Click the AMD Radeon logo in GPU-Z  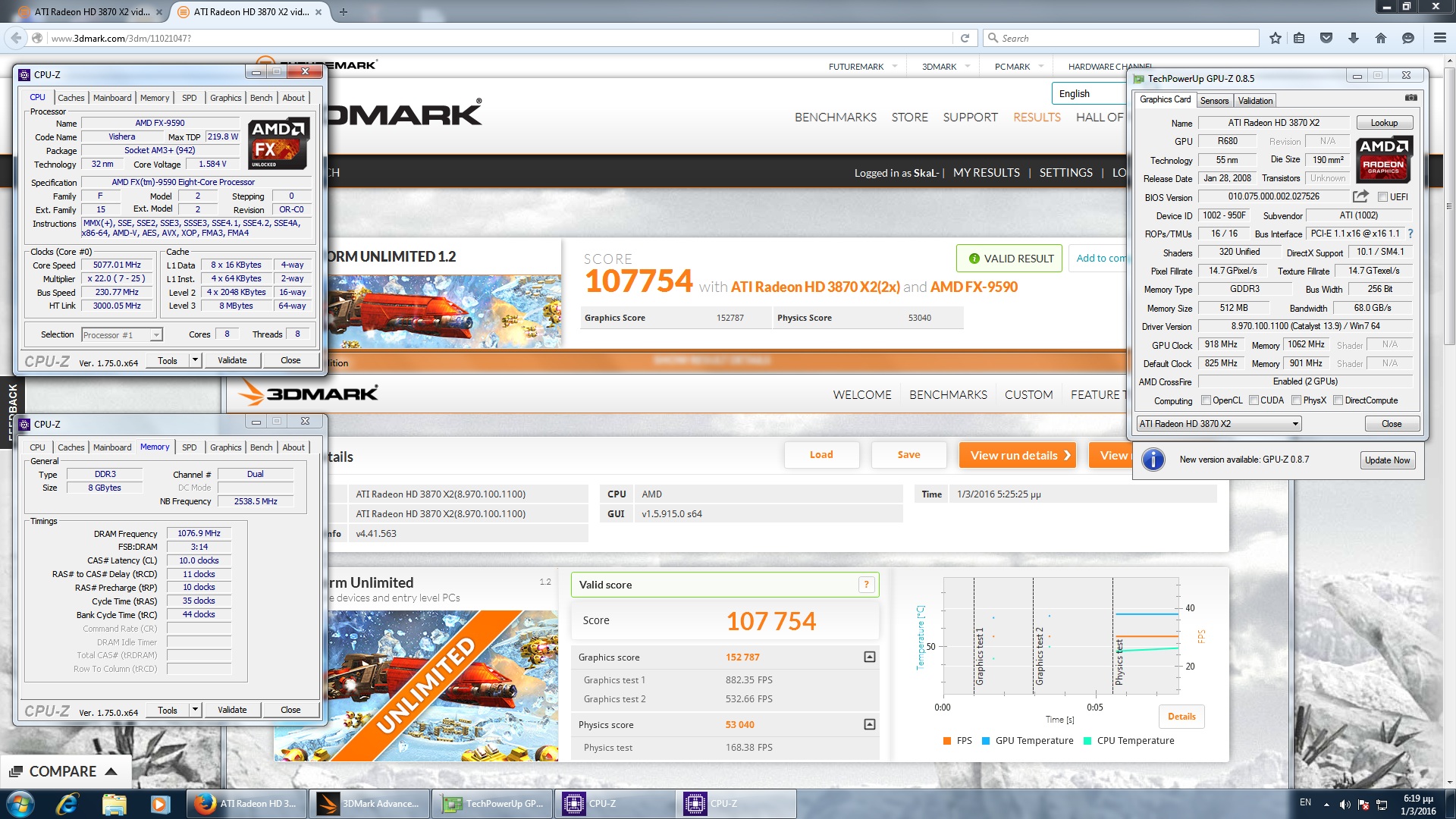tap(1384, 158)
